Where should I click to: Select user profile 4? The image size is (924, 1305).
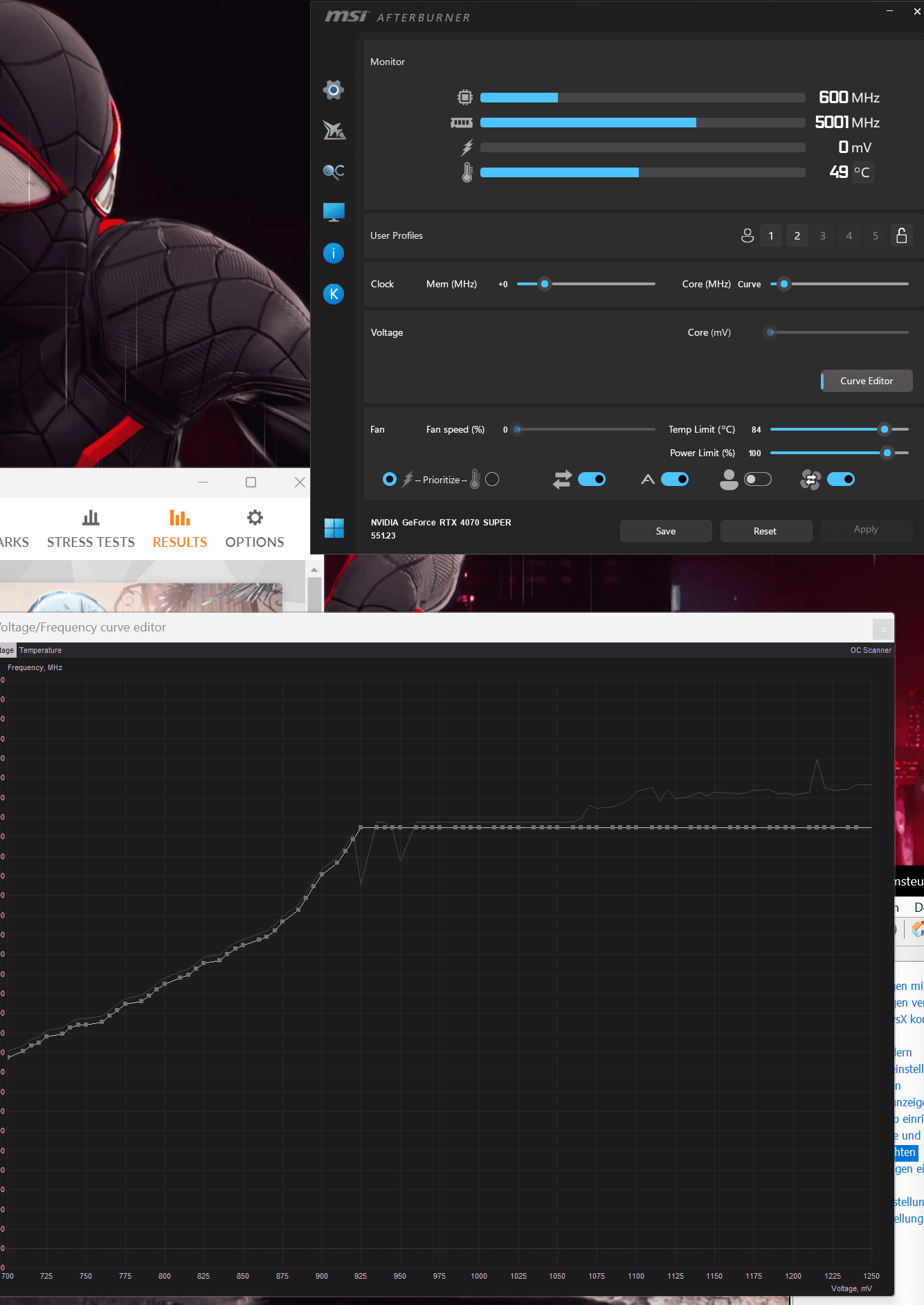coord(849,235)
